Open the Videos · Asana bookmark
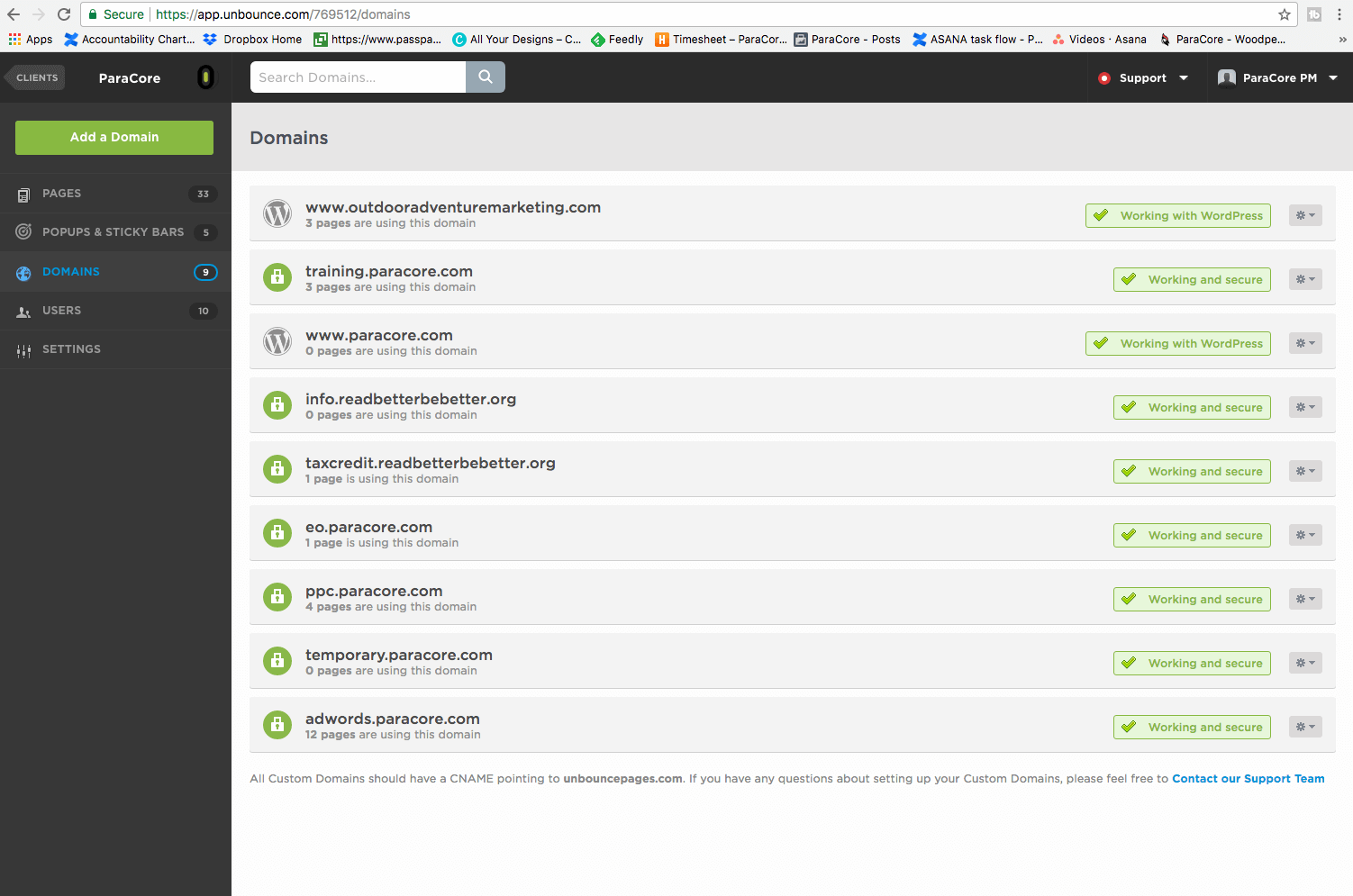The height and width of the screenshot is (896, 1353). tap(1099, 40)
